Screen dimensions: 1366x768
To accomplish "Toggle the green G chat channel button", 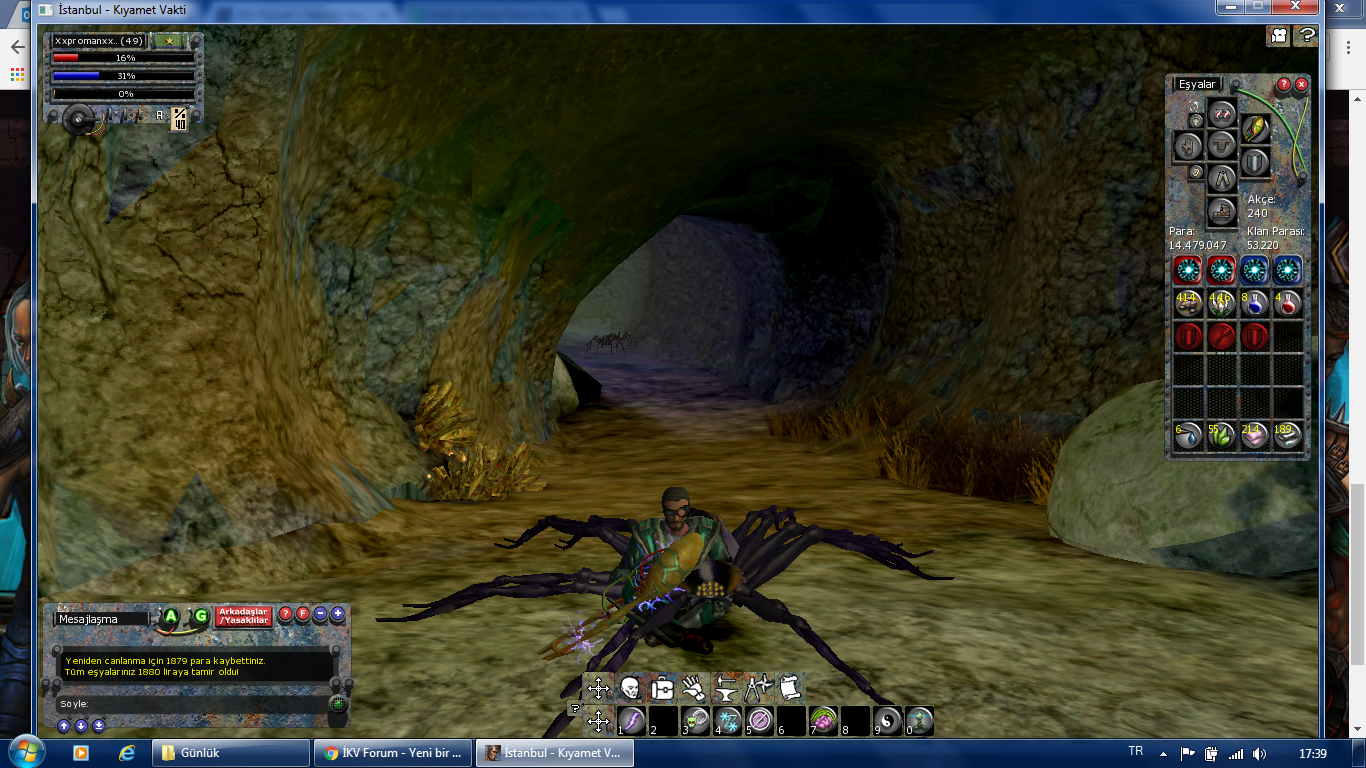I will tap(201, 617).
